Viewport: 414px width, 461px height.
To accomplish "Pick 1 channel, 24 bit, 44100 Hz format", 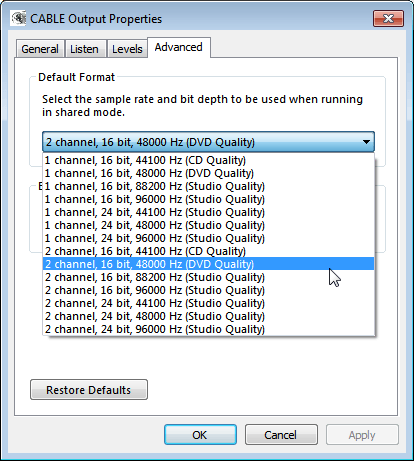I will coord(209,212).
